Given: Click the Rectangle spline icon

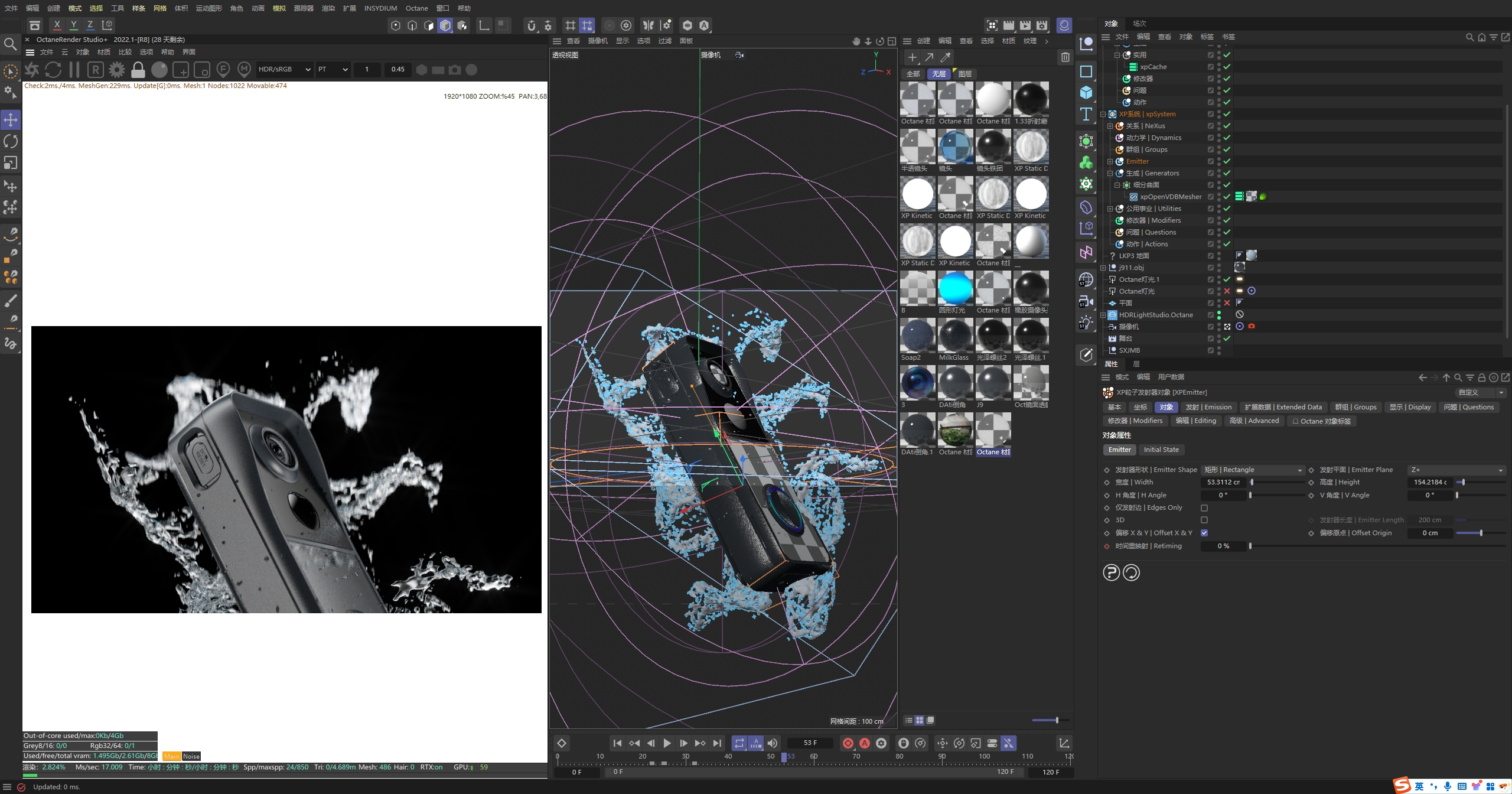Looking at the screenshot, I should [1086, 71].
